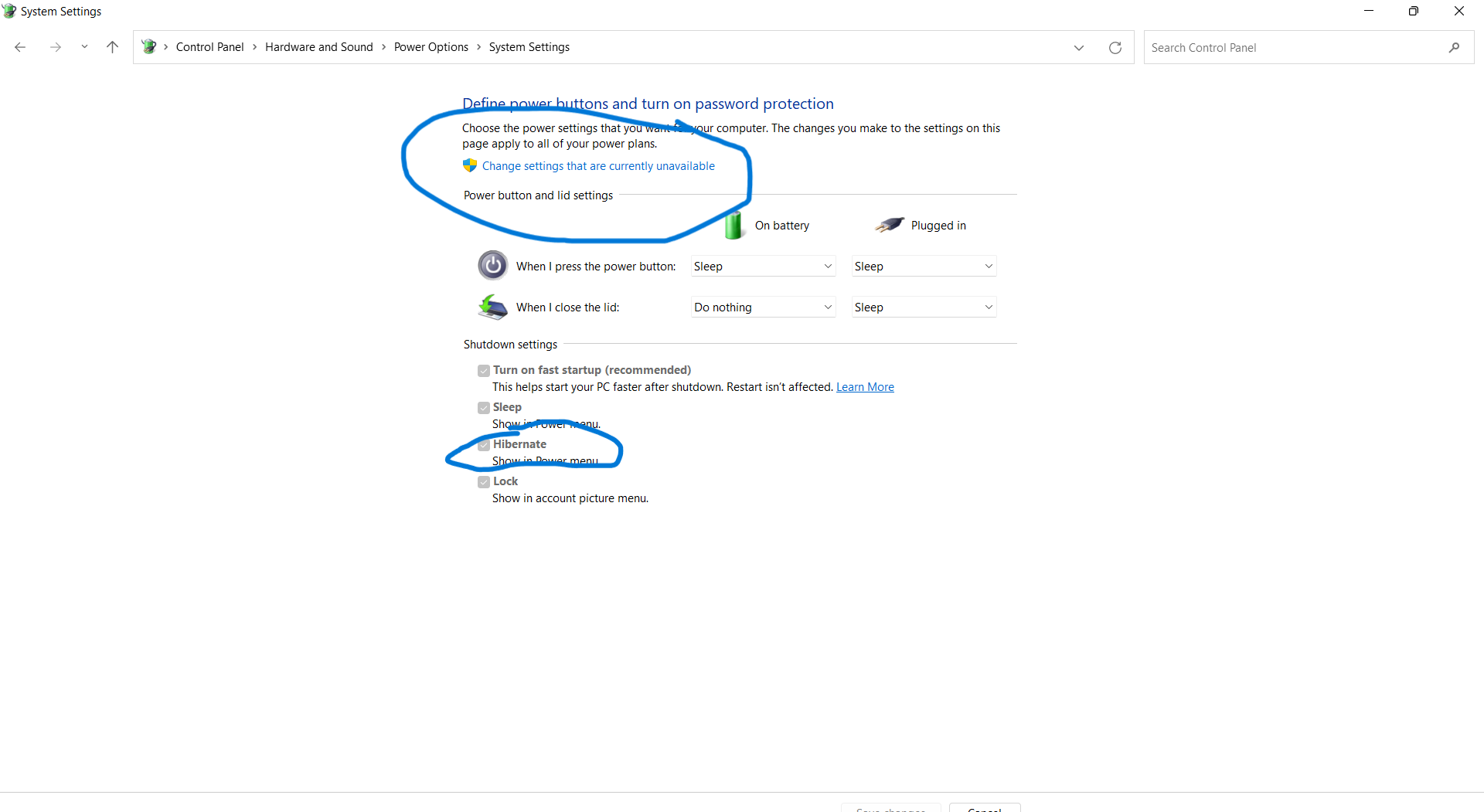This screenshot has height=812, width=1484.
Task: Go to Power Options breadcrumb
Action: [431, 47]
